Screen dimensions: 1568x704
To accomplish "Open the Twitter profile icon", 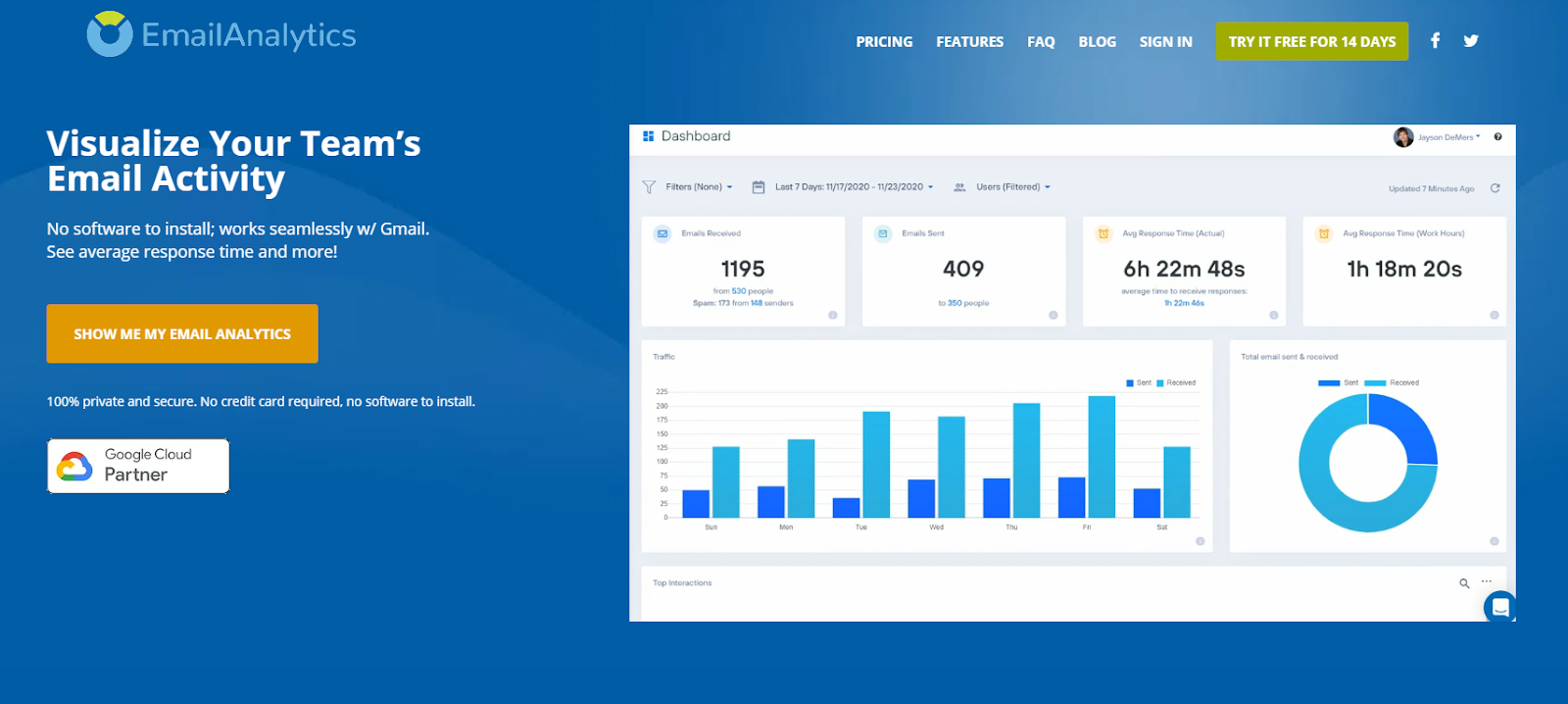I will (1471, 41).
